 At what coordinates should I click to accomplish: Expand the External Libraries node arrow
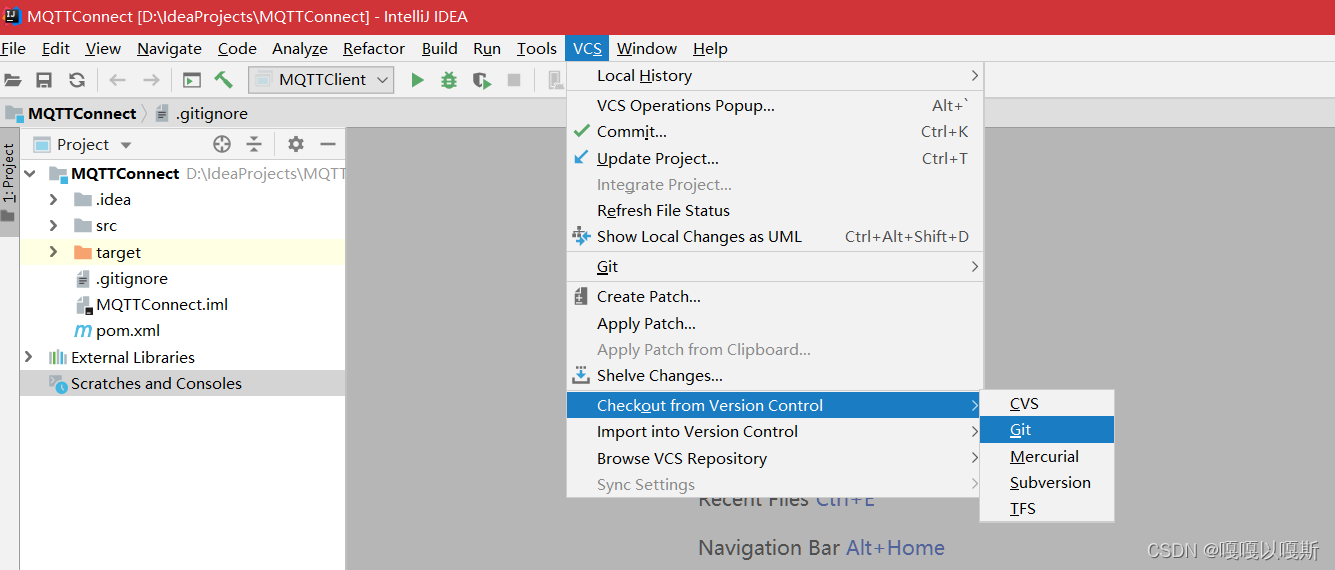point(28,357)
